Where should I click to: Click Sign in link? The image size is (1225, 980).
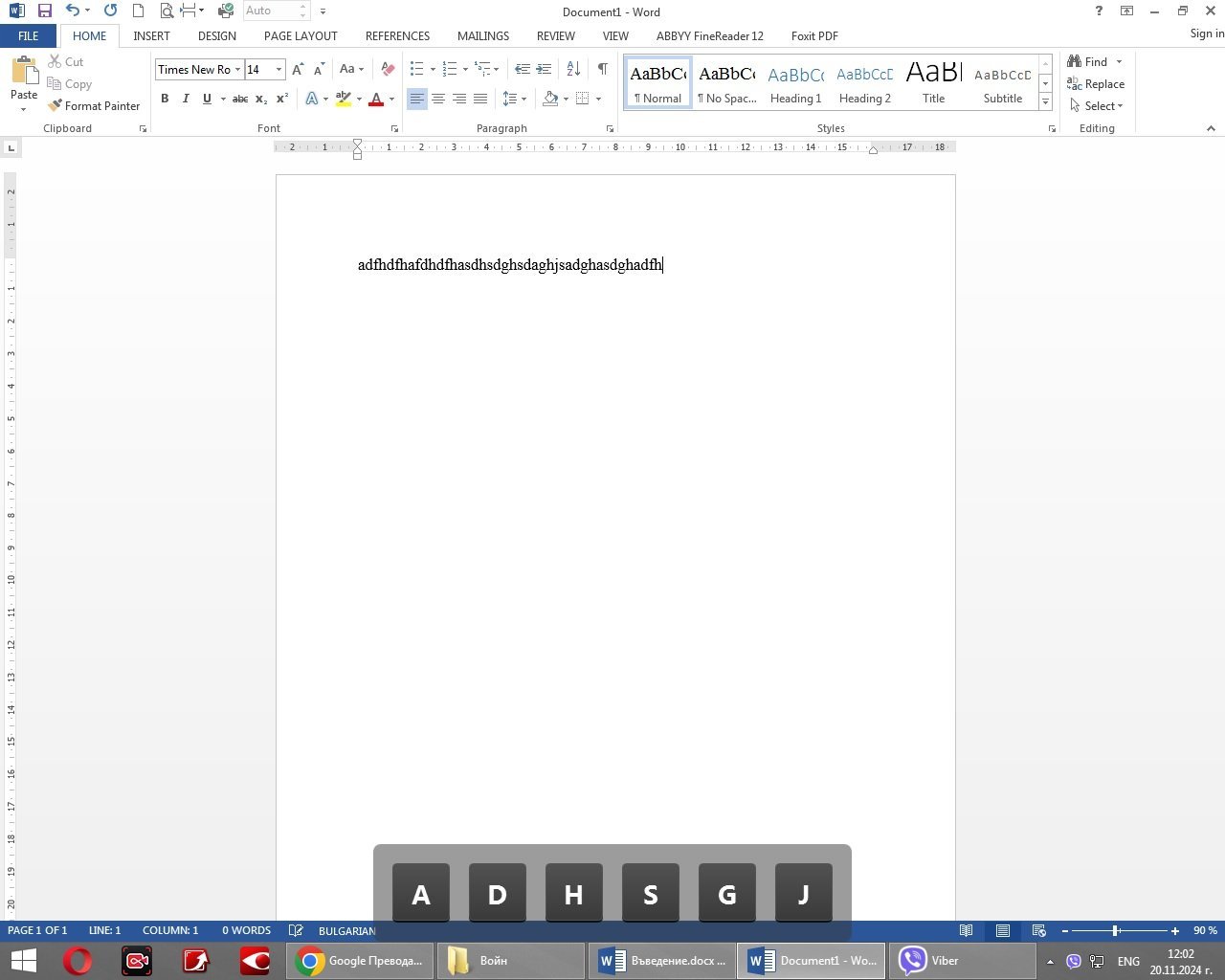point(1207,33)
